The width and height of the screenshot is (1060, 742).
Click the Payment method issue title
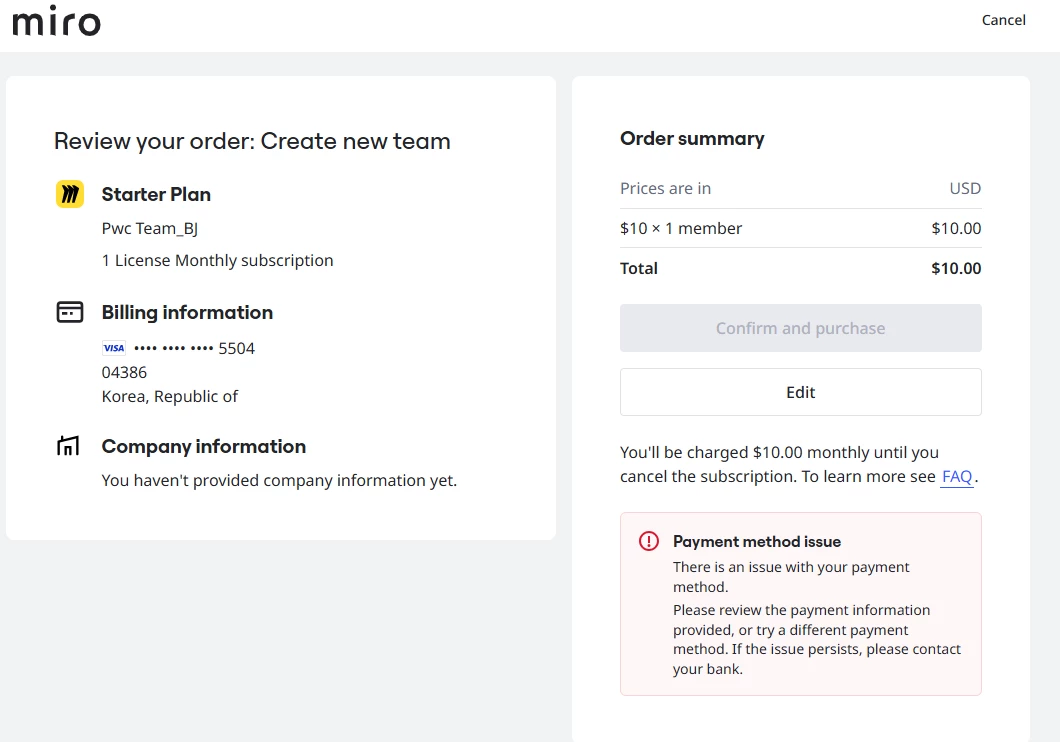757,541
